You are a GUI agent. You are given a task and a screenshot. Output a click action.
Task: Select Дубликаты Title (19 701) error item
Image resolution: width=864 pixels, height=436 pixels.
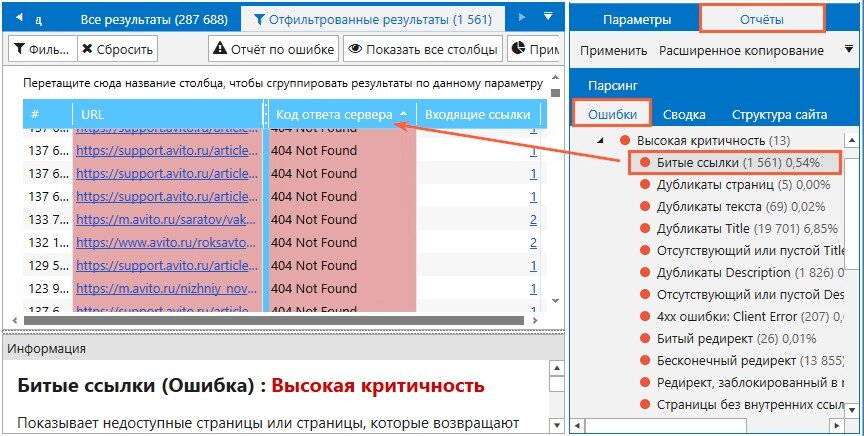coord(747,229)
